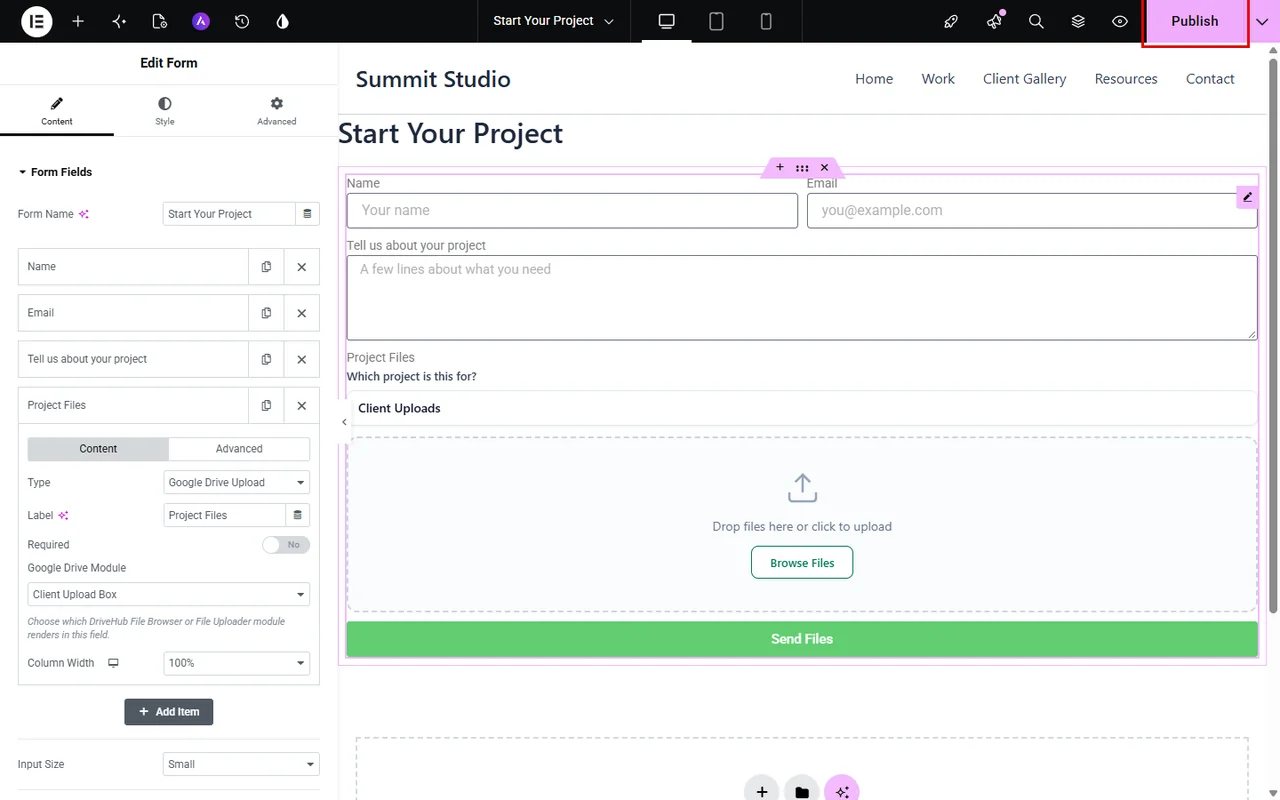Duplicate the Email form field
Image resolution: width=1280 pixels, height=800 pixels.
tap(266, 313)
